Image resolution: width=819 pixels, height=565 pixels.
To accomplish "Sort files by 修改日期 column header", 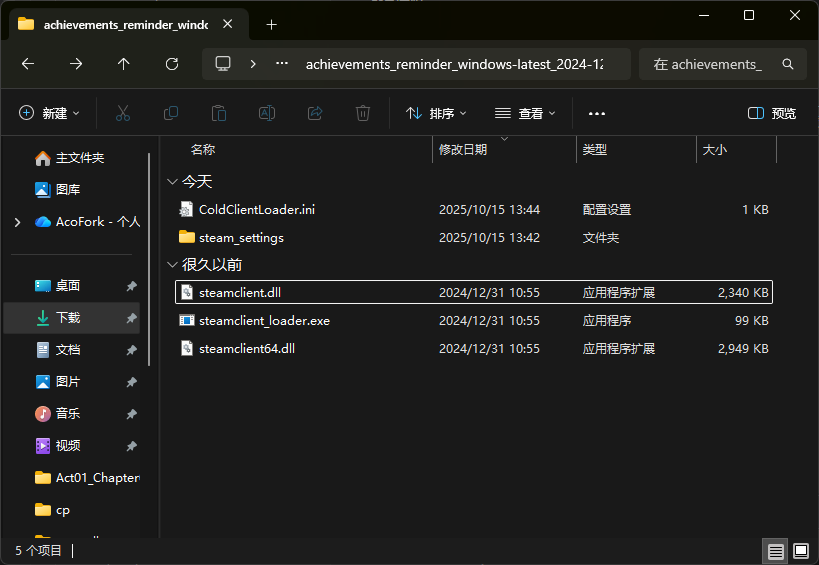I will tap(463, 150).
